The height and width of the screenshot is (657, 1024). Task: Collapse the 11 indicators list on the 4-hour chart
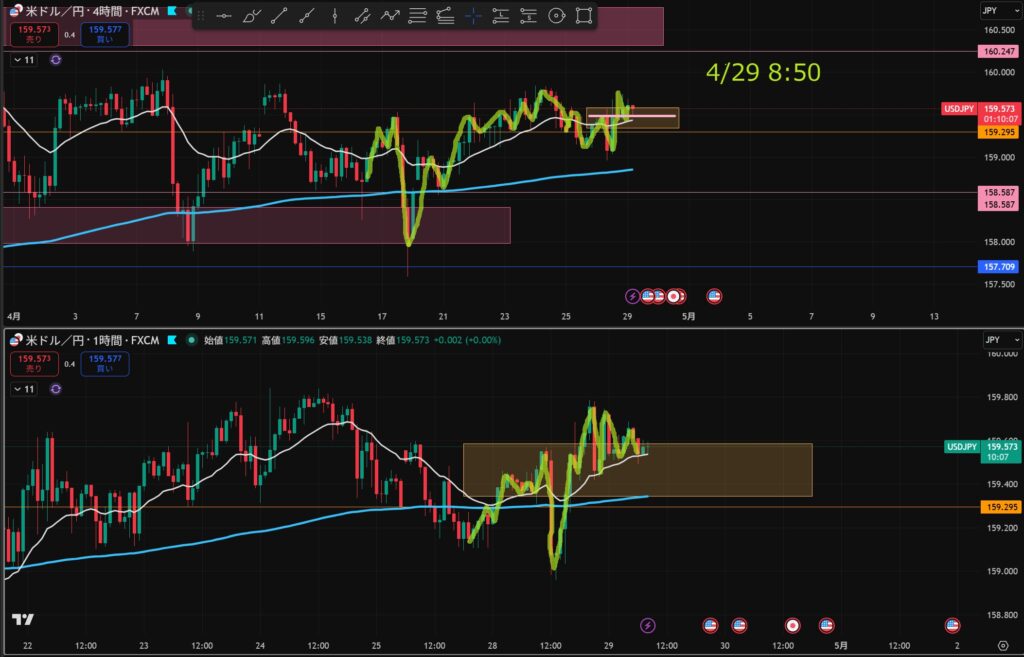click(24, 60)
